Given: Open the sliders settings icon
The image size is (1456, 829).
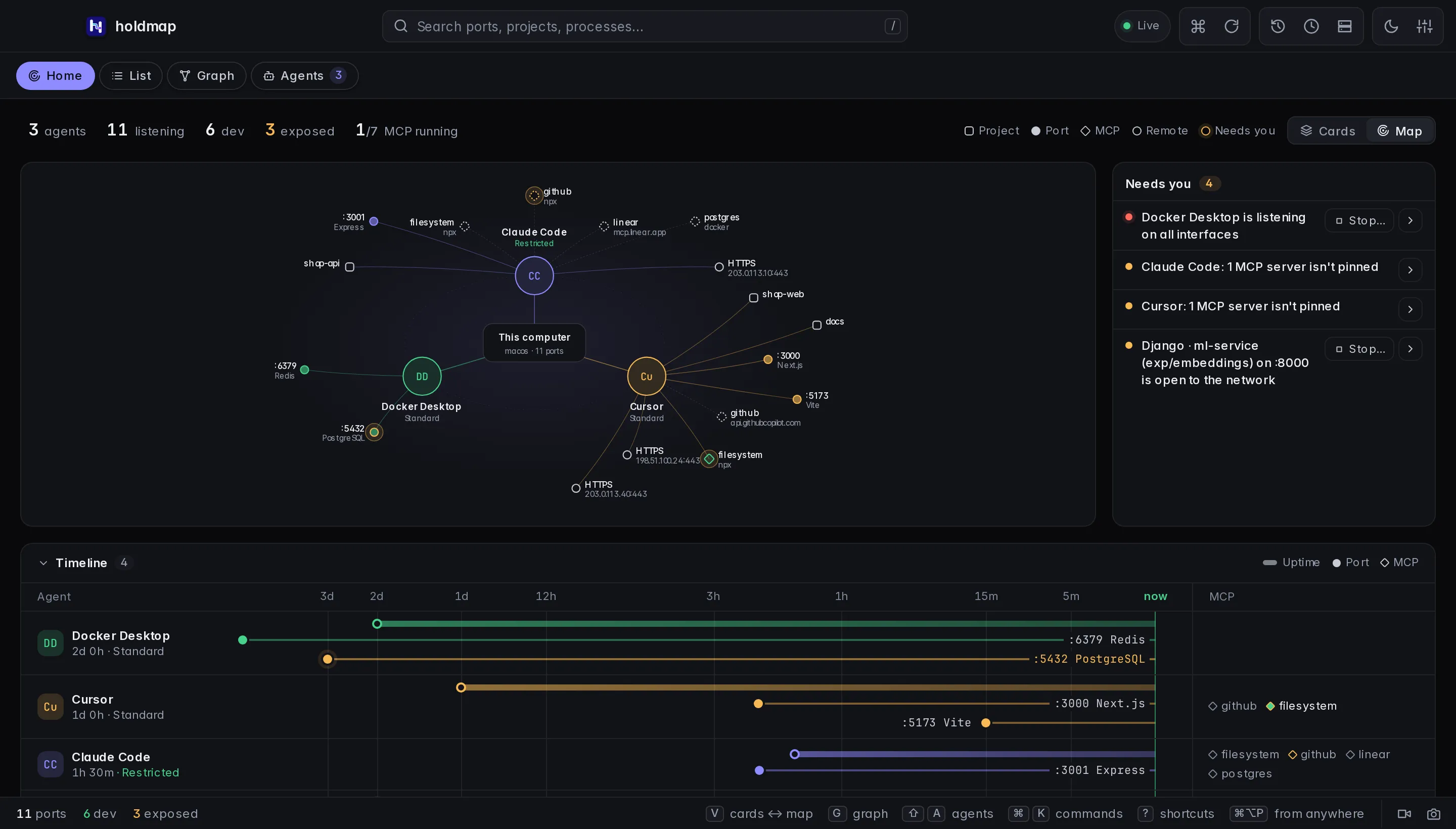Looking at the screenshot, I should pyautogui.click(x=1425, y=26).
